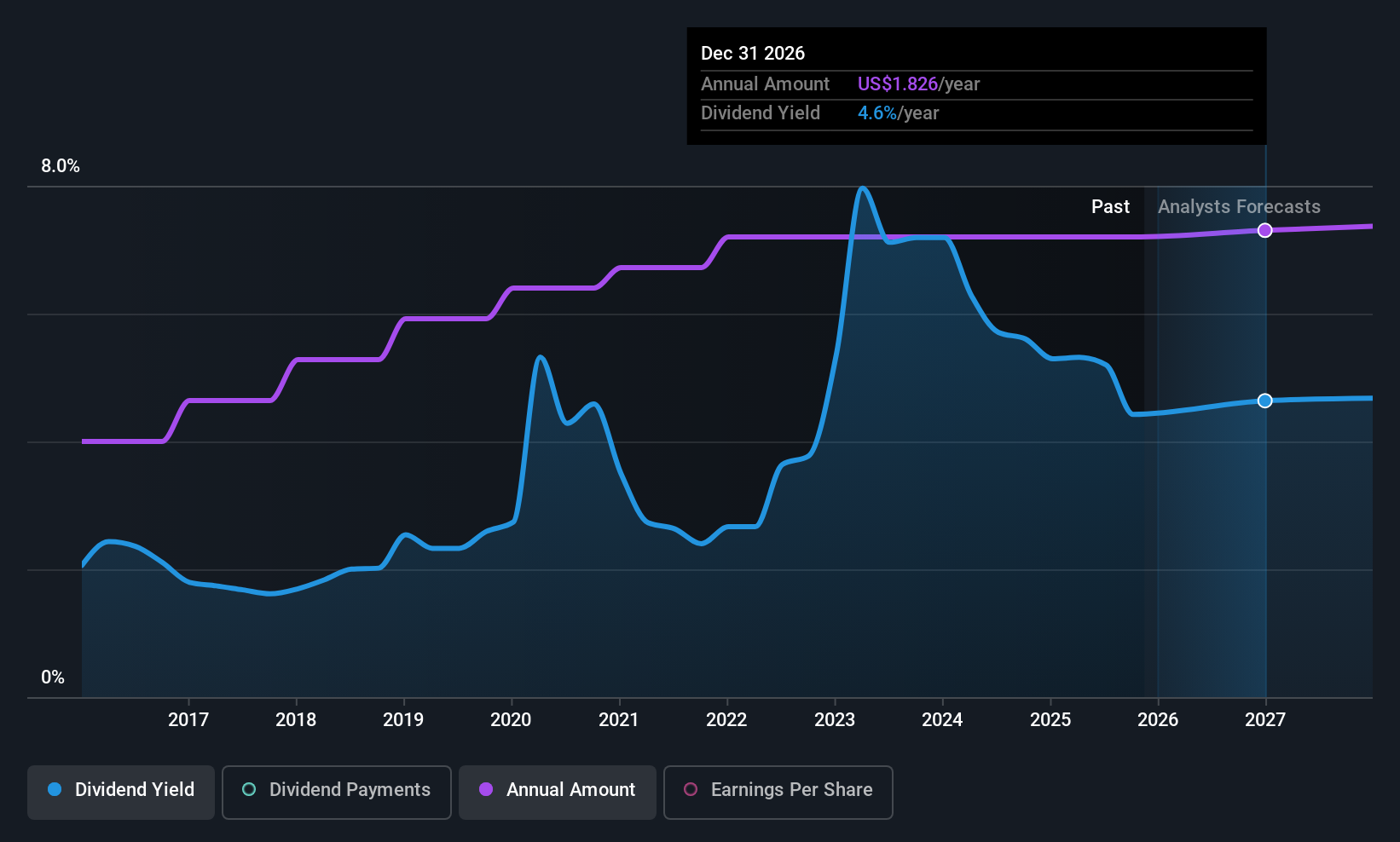This screenshot has width=1400, height=842.
Task: Click the purple Annual Amount legend dot
Action: [x=486, y=790]
